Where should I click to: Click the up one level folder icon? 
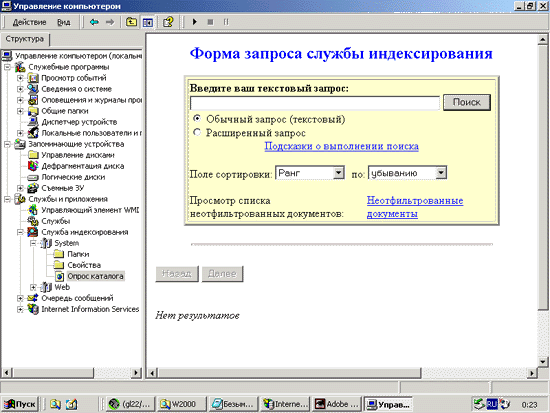131,22
